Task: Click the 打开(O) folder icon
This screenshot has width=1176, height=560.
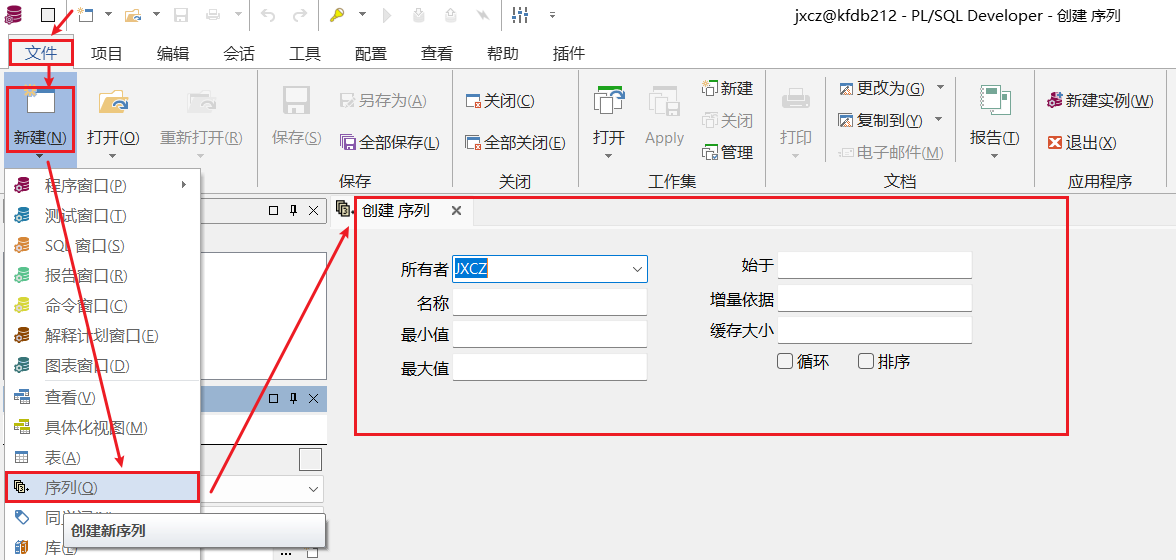Action: tap(113, 103)
